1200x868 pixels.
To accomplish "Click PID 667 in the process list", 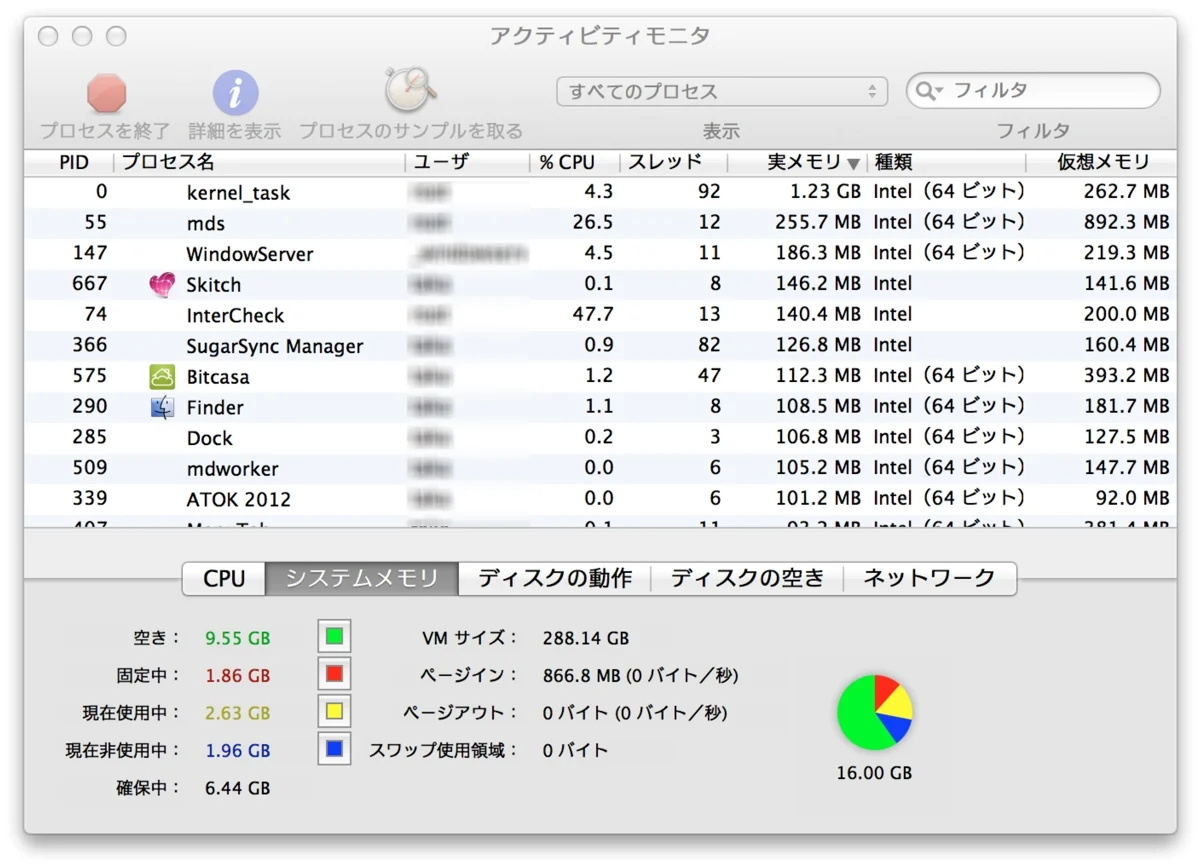I will point(90,284).
